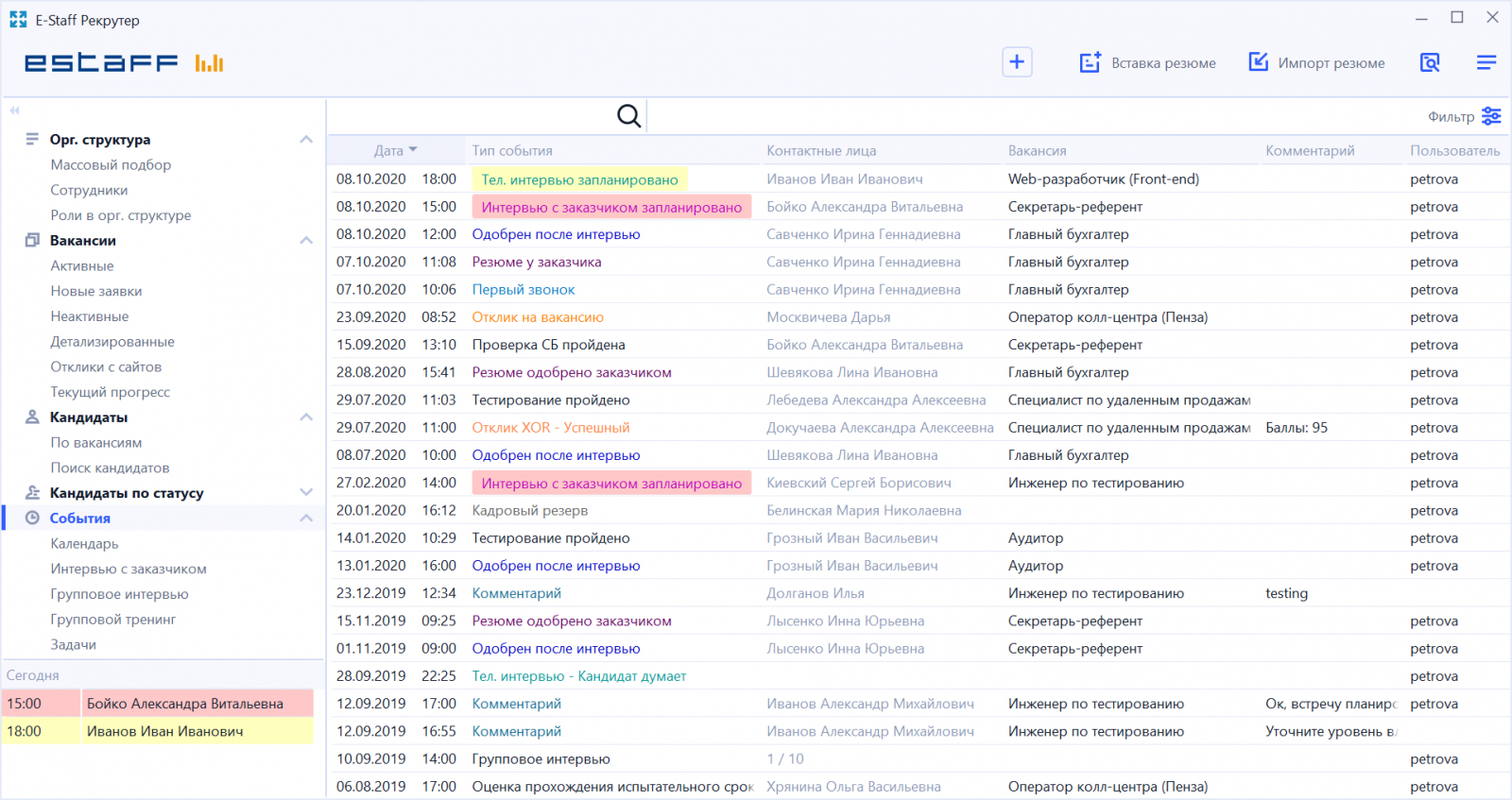Collapse the Вакансии section chevron
This screenshot has width=1512, height=800.
click(x=305, y=241)
